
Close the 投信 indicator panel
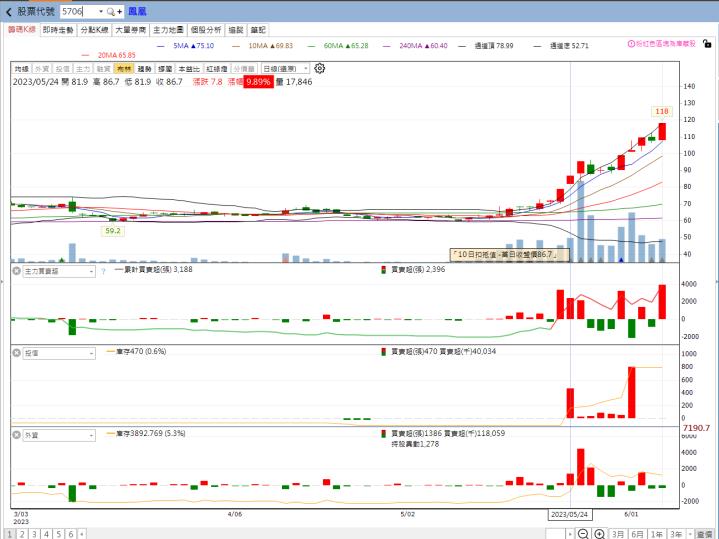pyautogui.click(x=16, y=352)
